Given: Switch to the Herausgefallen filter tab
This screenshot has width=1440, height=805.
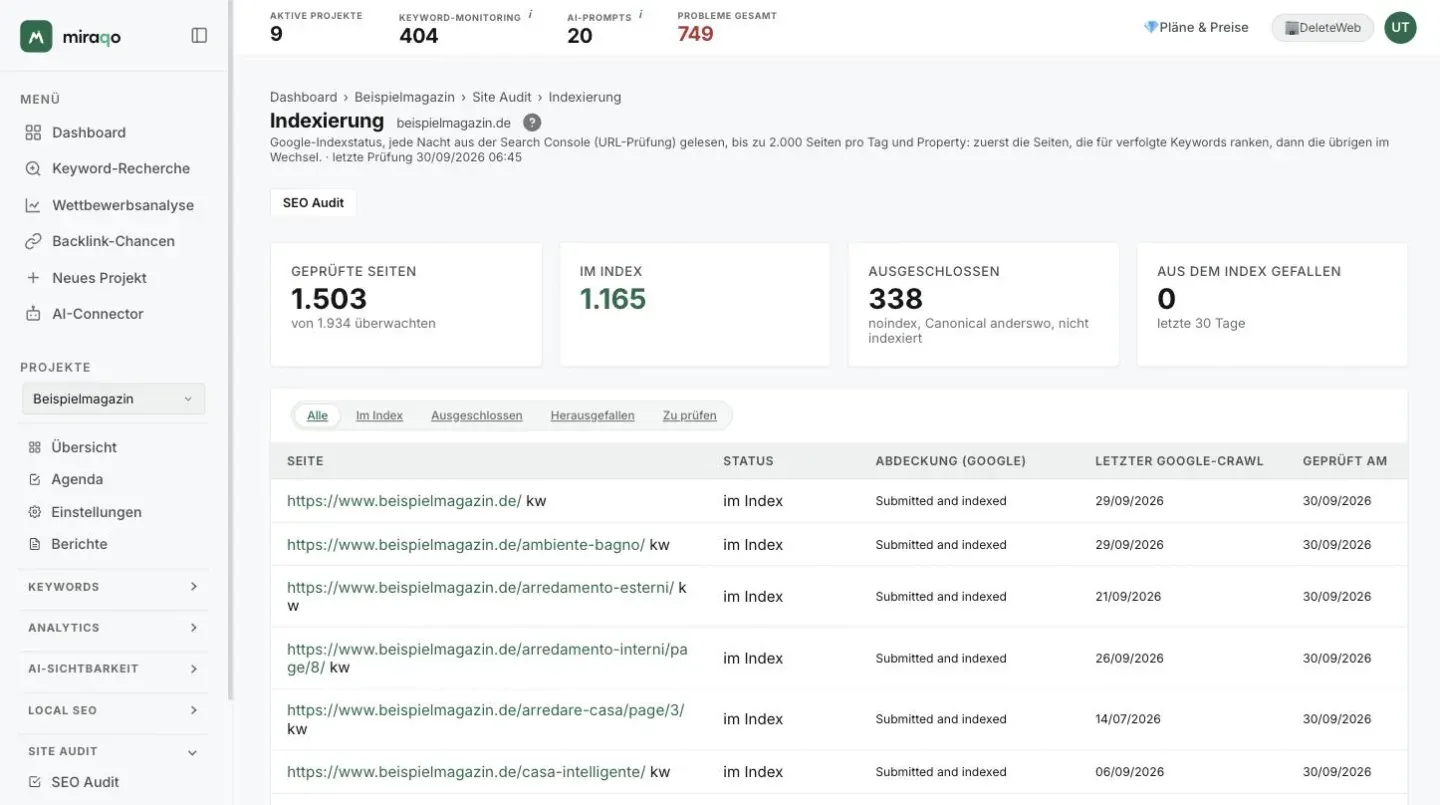Looking at the screenshot, I should [x=592, y=415].
